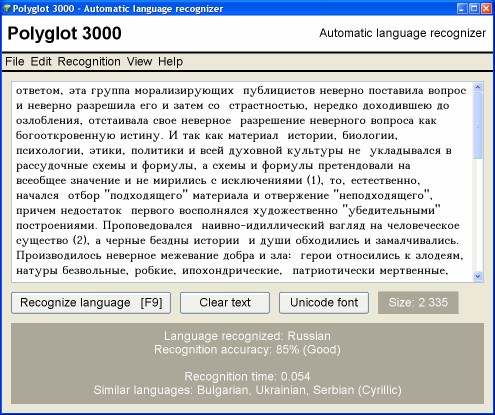Click the 'Language recognized: Russian' result line
Viewport: 495px width, 415px height.
pos(247,336)
